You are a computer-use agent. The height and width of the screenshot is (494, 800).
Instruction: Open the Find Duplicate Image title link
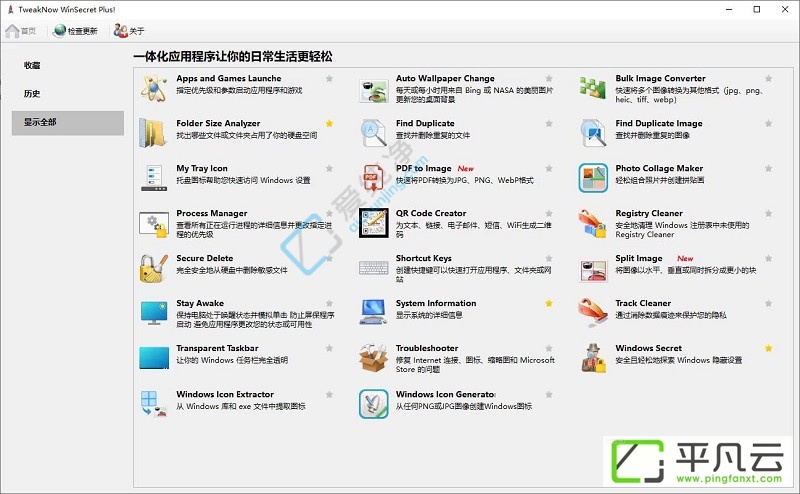659,123
